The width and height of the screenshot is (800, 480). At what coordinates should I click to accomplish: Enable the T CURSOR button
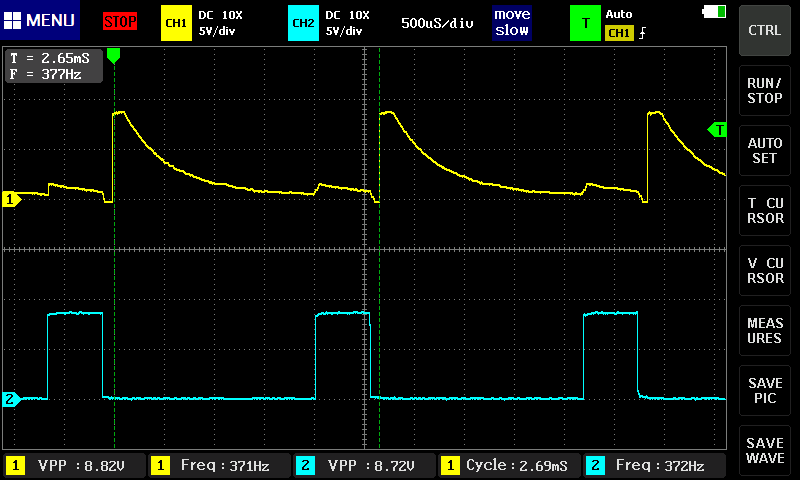coord(764,211)
